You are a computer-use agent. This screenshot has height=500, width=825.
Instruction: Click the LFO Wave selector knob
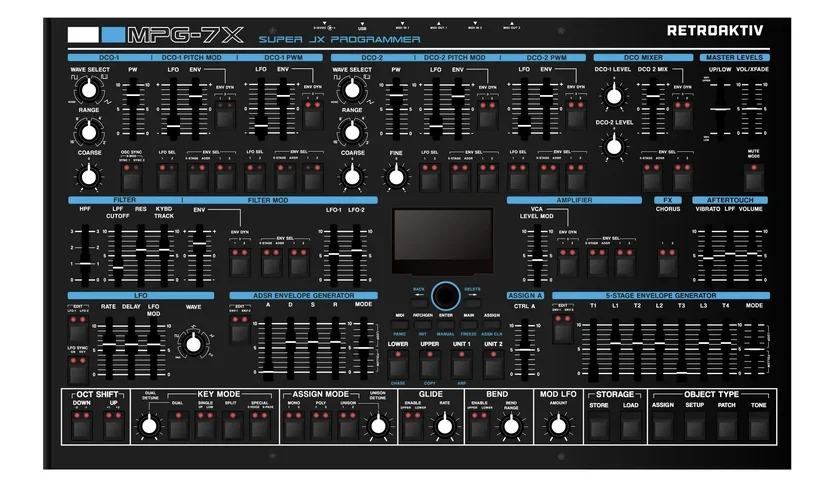click(x=193, y=344)
